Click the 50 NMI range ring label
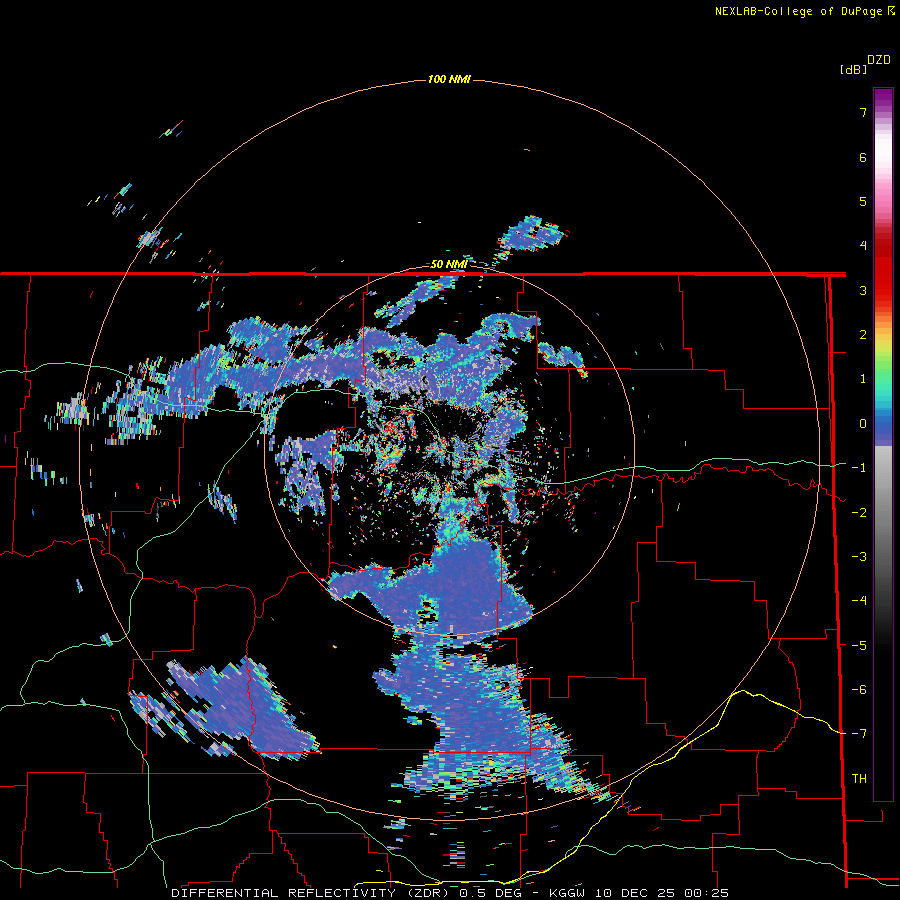 (449, 264)
